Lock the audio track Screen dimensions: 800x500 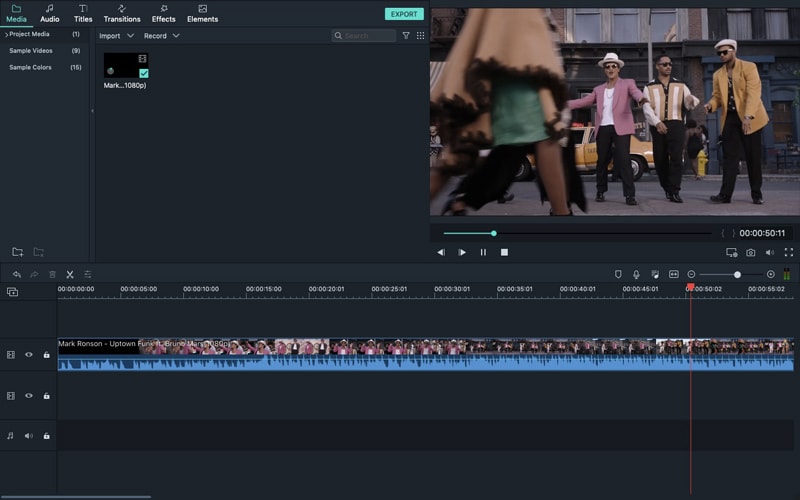pyautogui.click(x=46, y=436)
